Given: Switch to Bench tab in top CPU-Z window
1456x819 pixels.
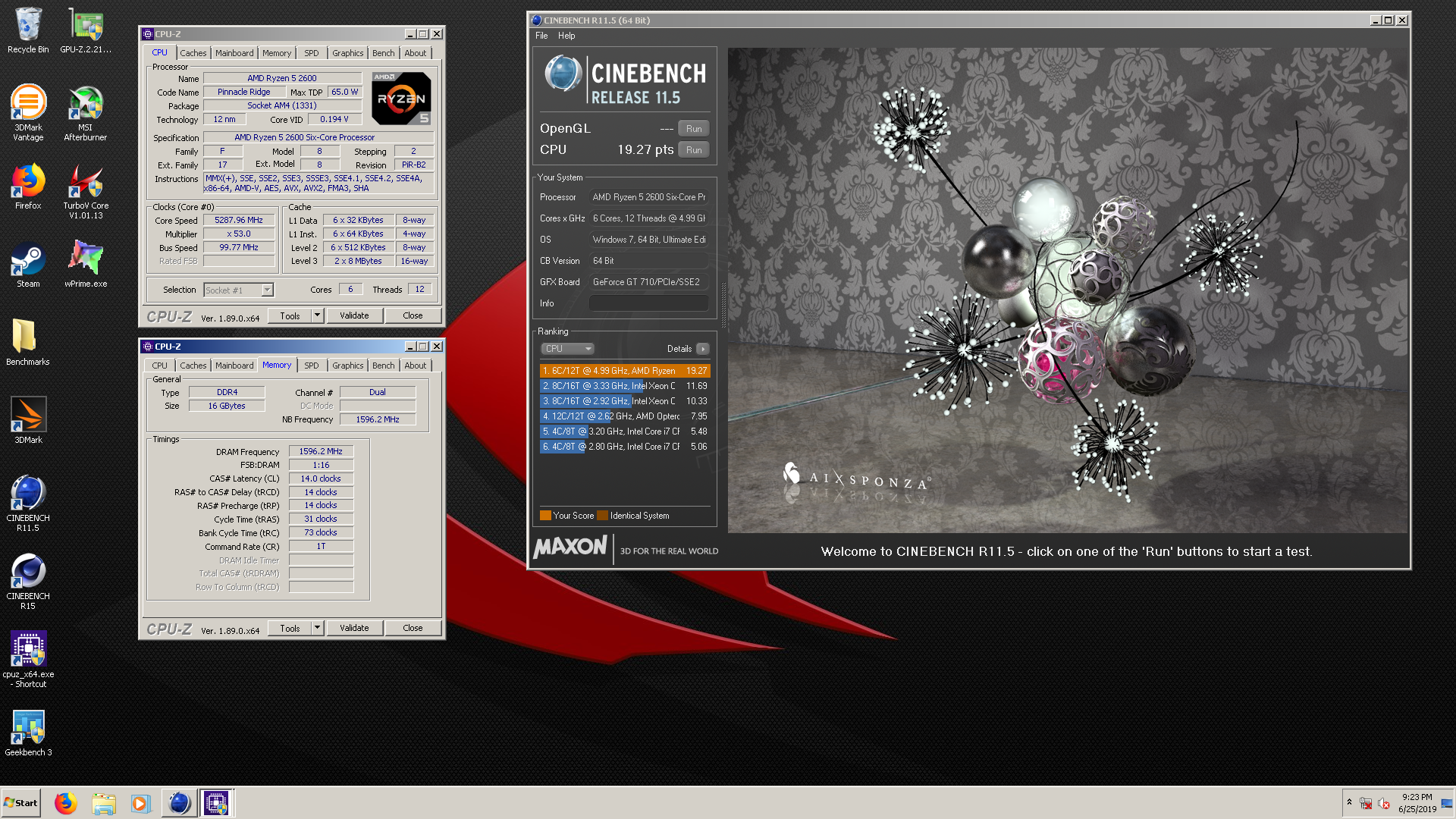Looking at the screenshot, I should 384,53.
